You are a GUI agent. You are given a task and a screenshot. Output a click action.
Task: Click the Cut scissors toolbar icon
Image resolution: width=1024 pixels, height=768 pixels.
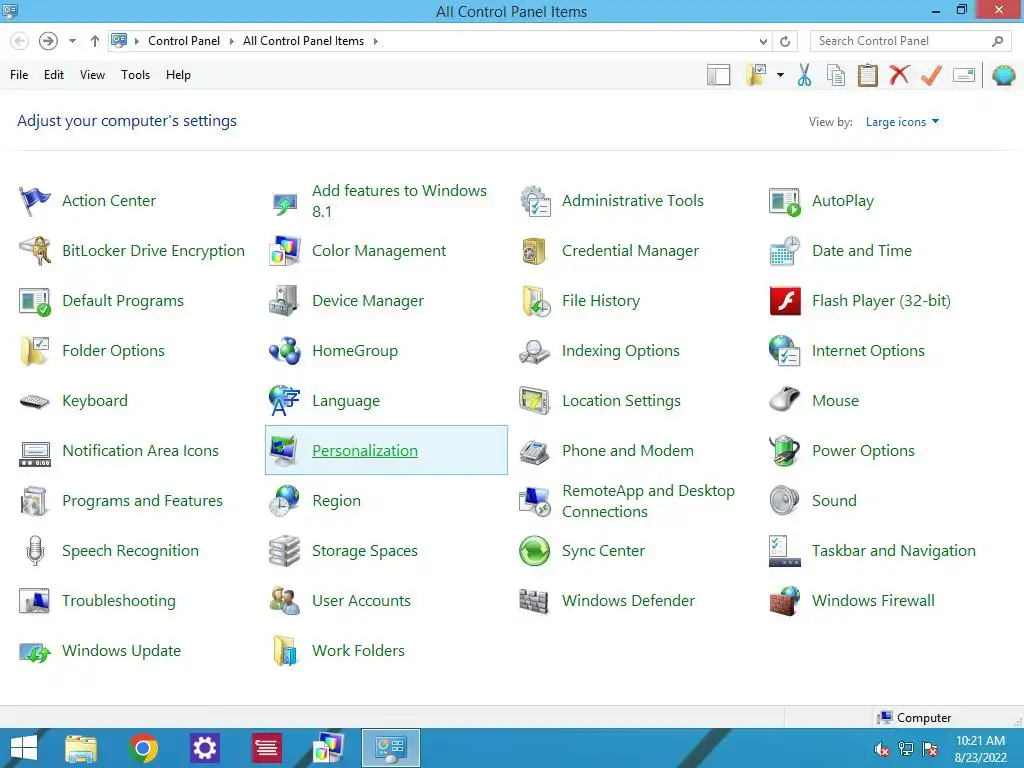click(805, 75)
